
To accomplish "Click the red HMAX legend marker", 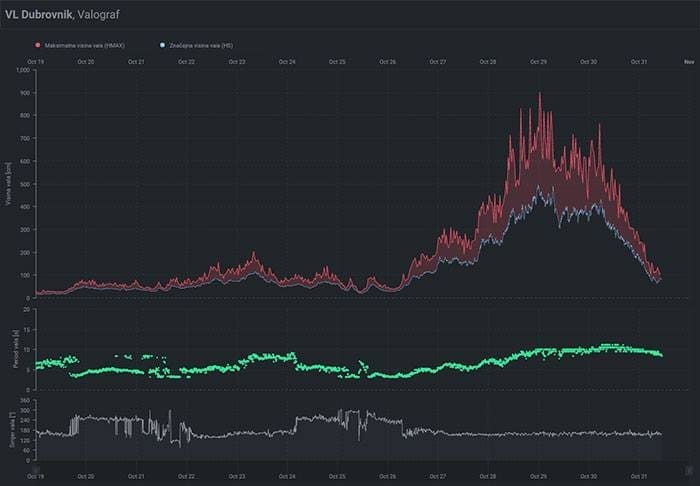I will pos(38,45).
